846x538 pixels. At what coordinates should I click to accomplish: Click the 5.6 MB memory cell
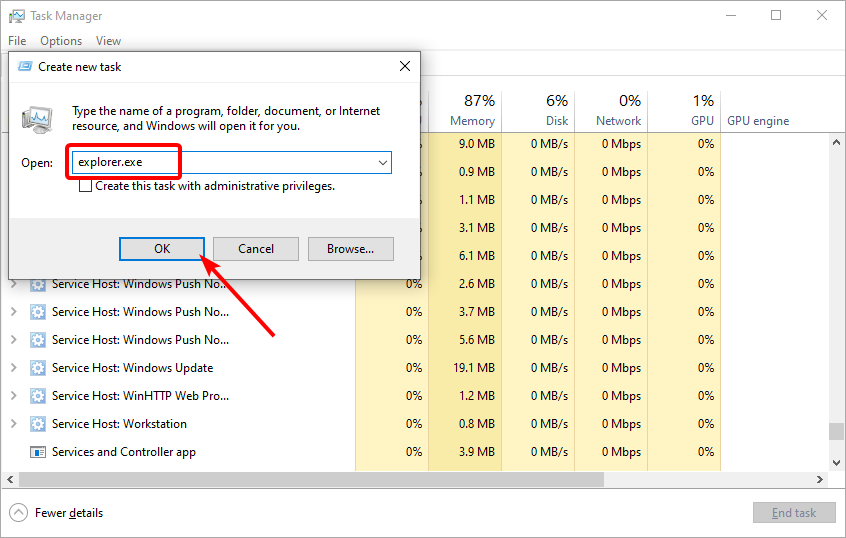pyautogui.click(x=465, y=340)
